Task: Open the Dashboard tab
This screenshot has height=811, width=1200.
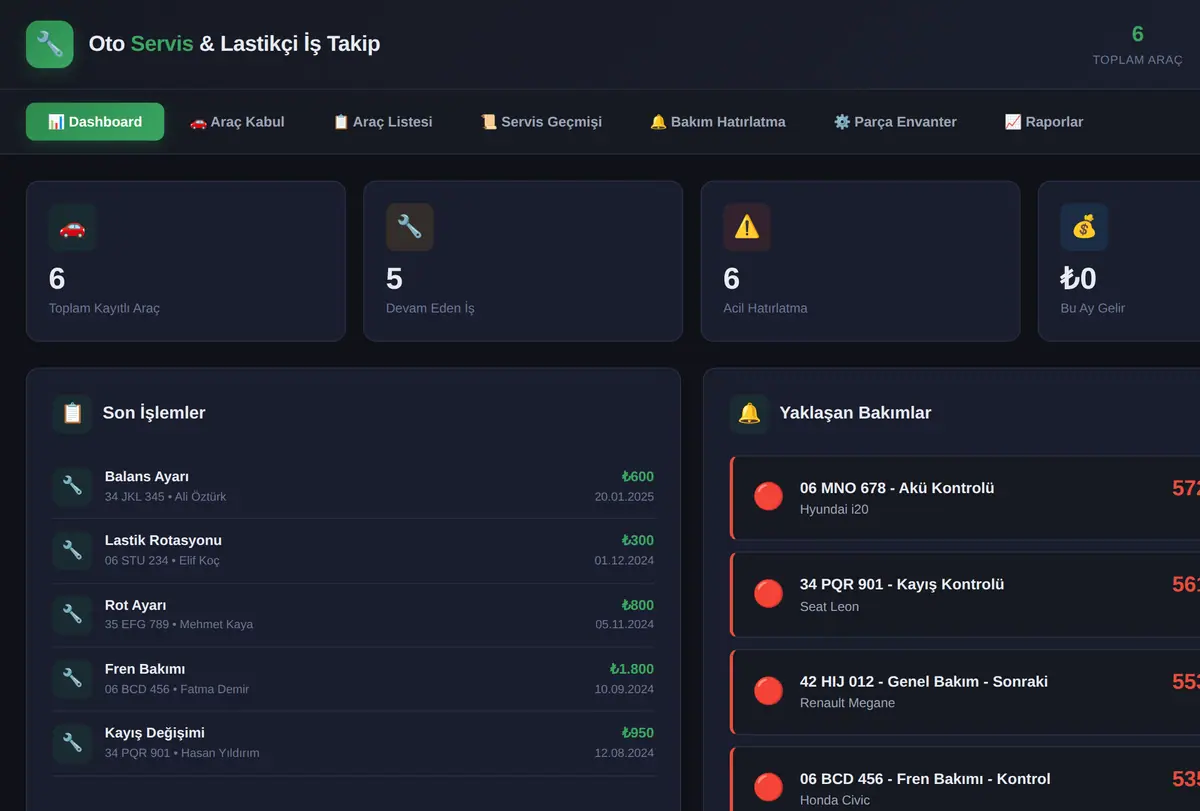Action: 95,122
